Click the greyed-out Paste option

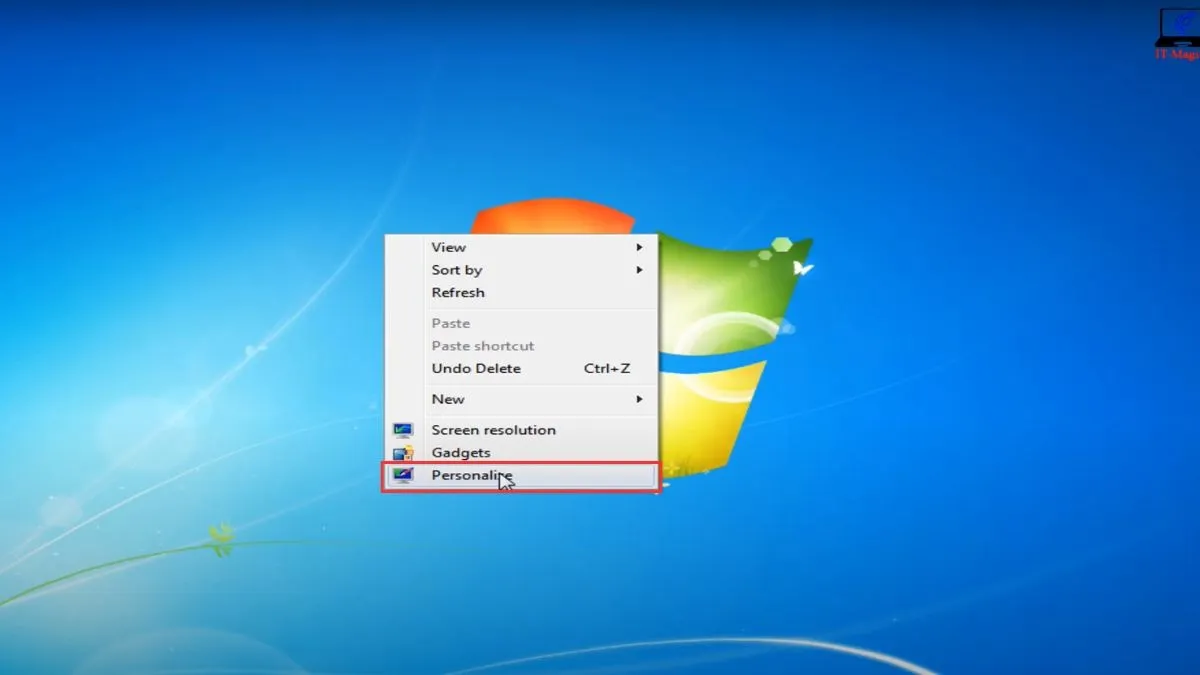coord(450,323)
